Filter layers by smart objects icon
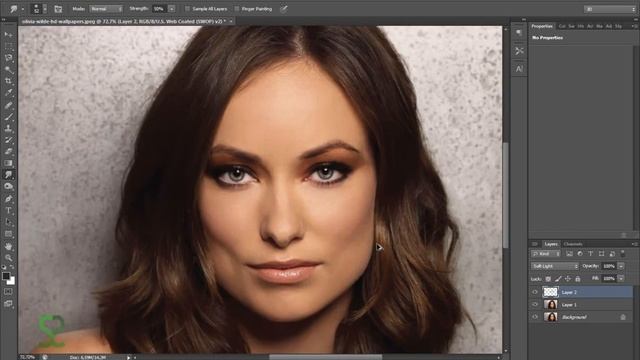This screenshot has width=640, height=360. 612,253
